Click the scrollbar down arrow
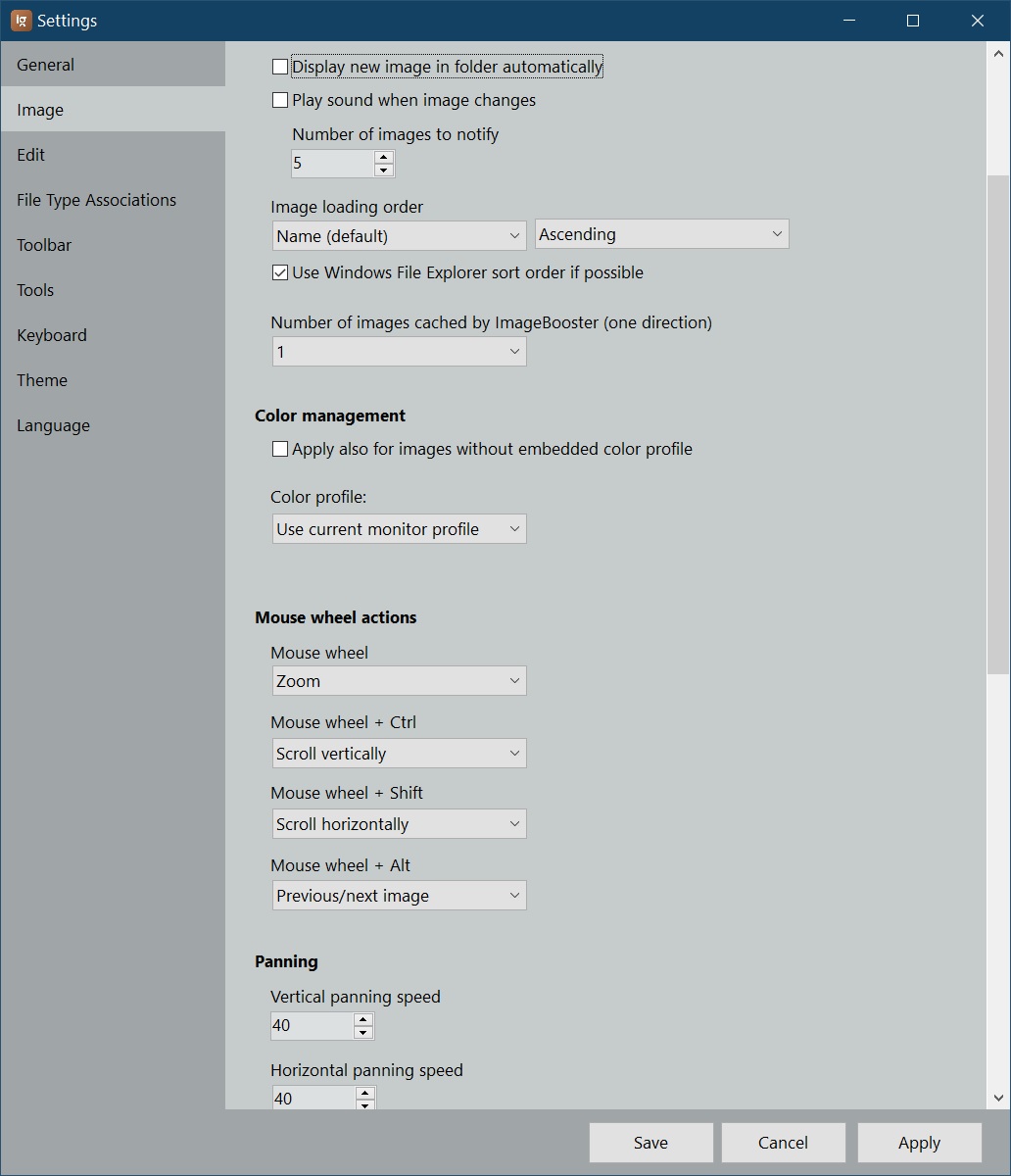 [998, 1099]
